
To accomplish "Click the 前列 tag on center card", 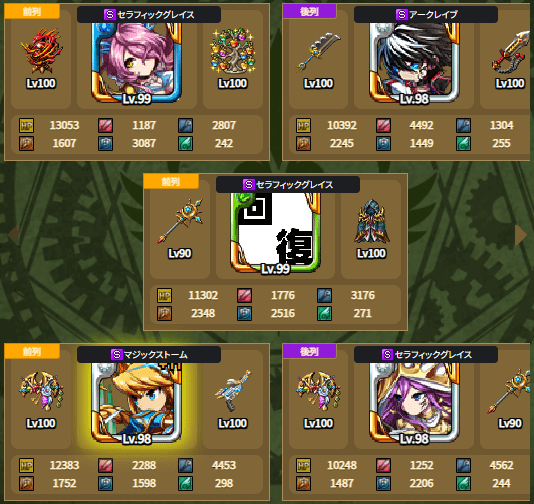I will 171,182.
